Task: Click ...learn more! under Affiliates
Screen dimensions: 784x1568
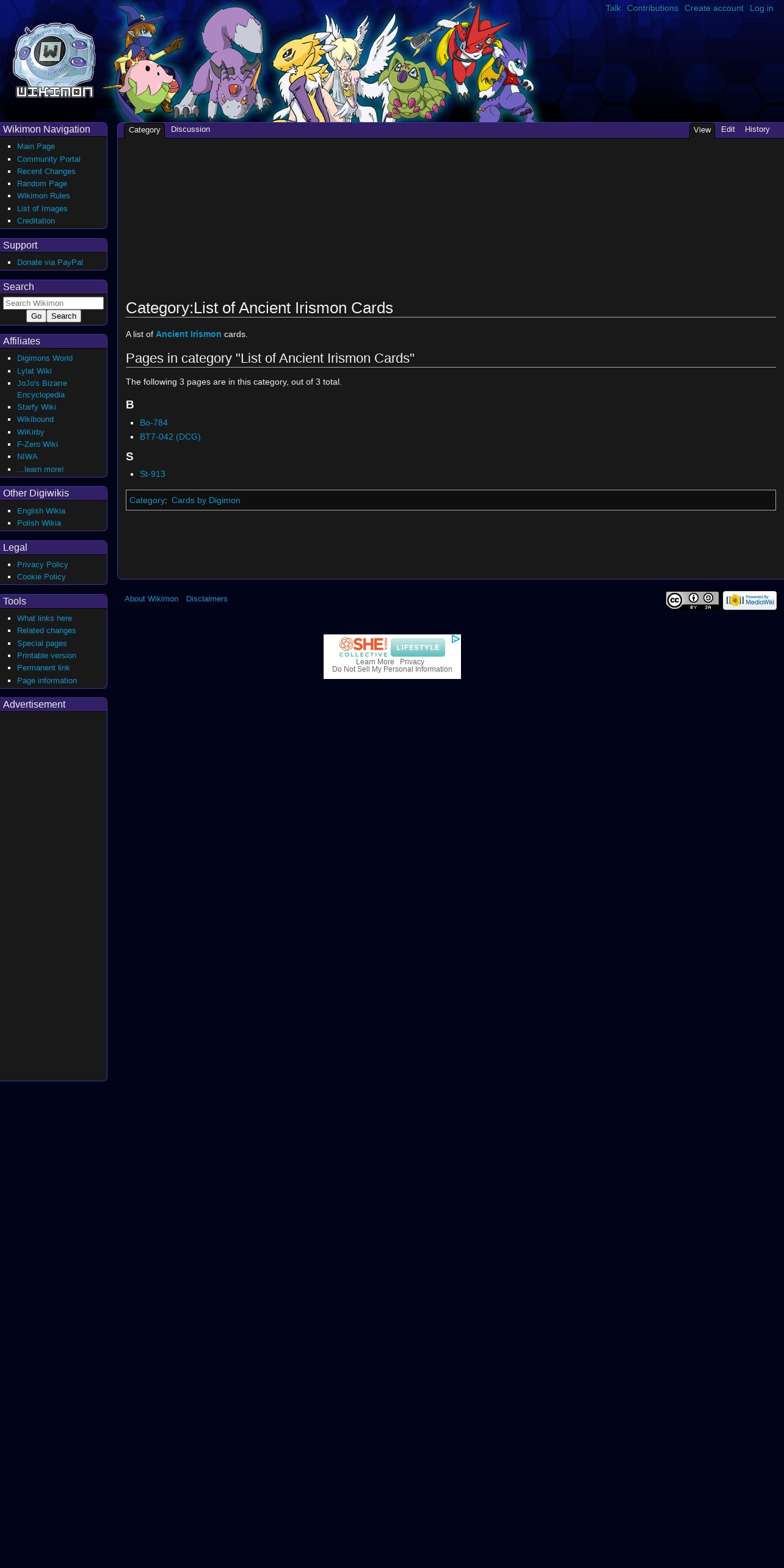Action: 40,470
